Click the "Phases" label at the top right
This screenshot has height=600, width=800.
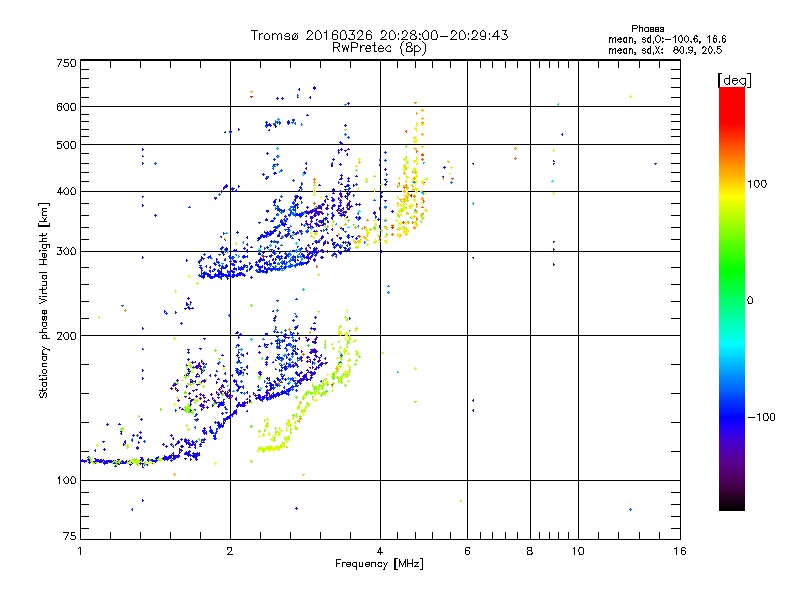(x=647, y=29)
